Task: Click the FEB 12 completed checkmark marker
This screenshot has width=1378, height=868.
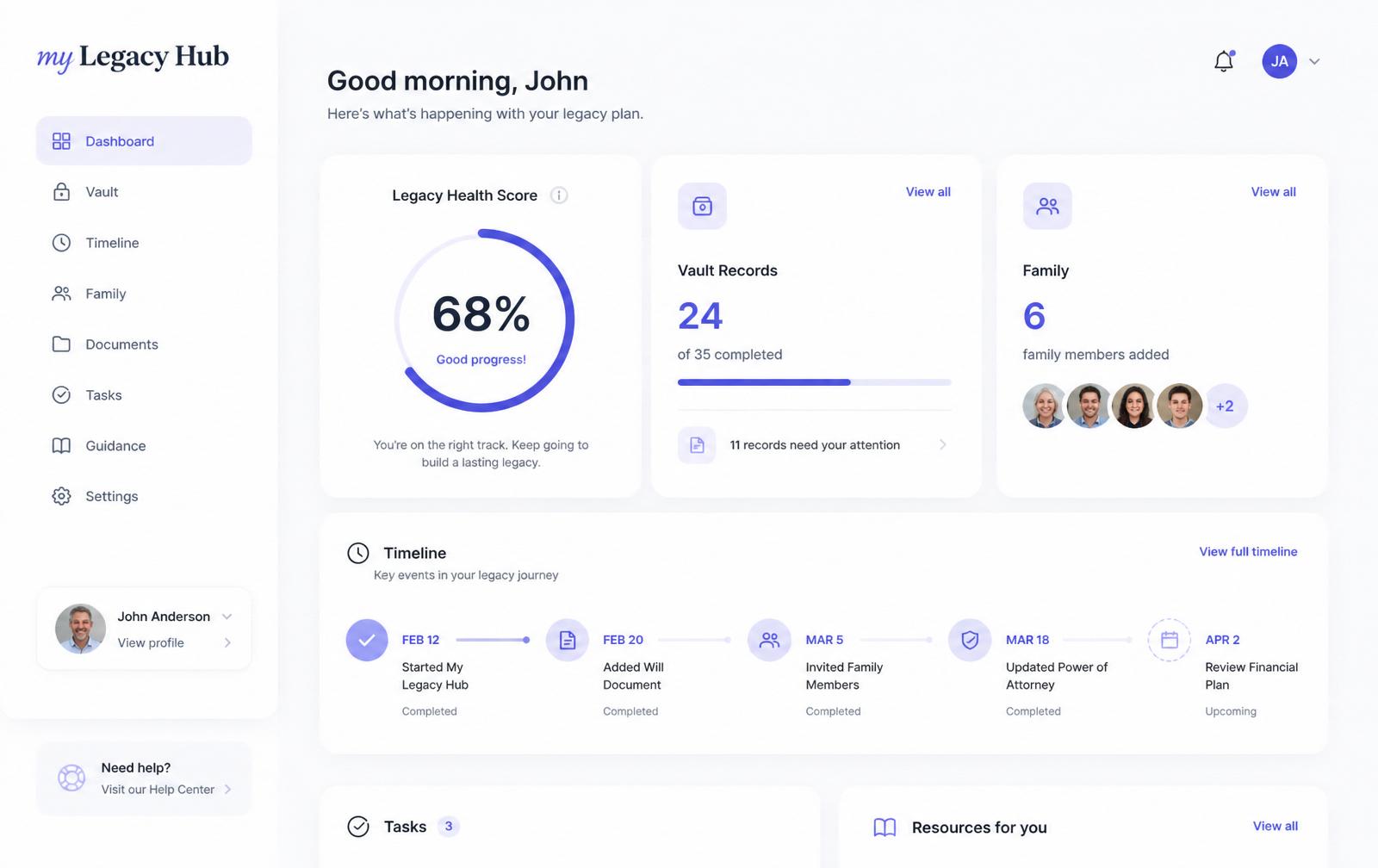Action: 367,640
